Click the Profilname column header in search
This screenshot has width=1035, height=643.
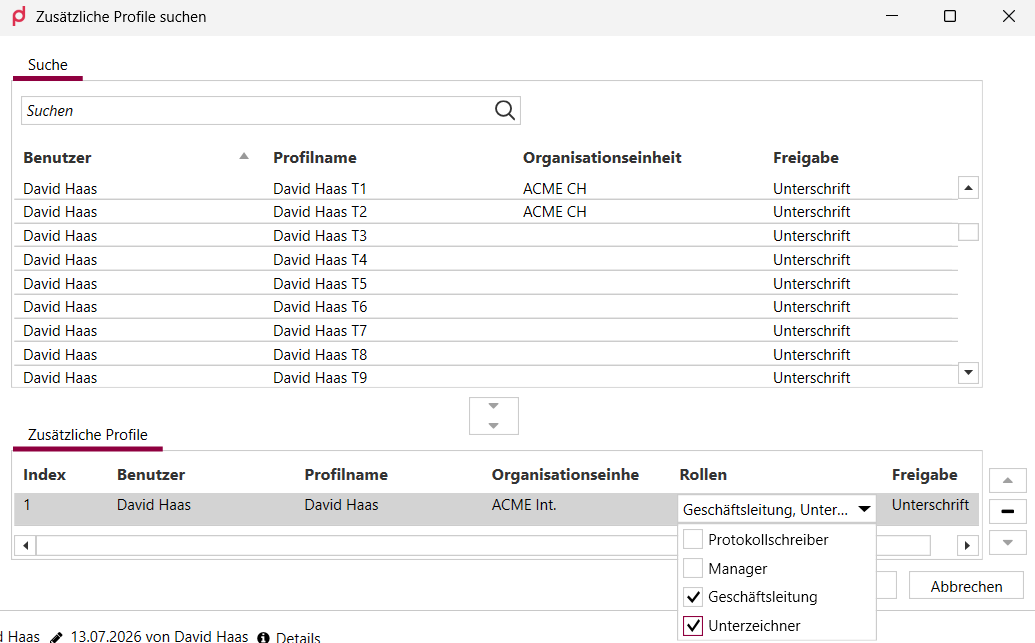[315, 158]
